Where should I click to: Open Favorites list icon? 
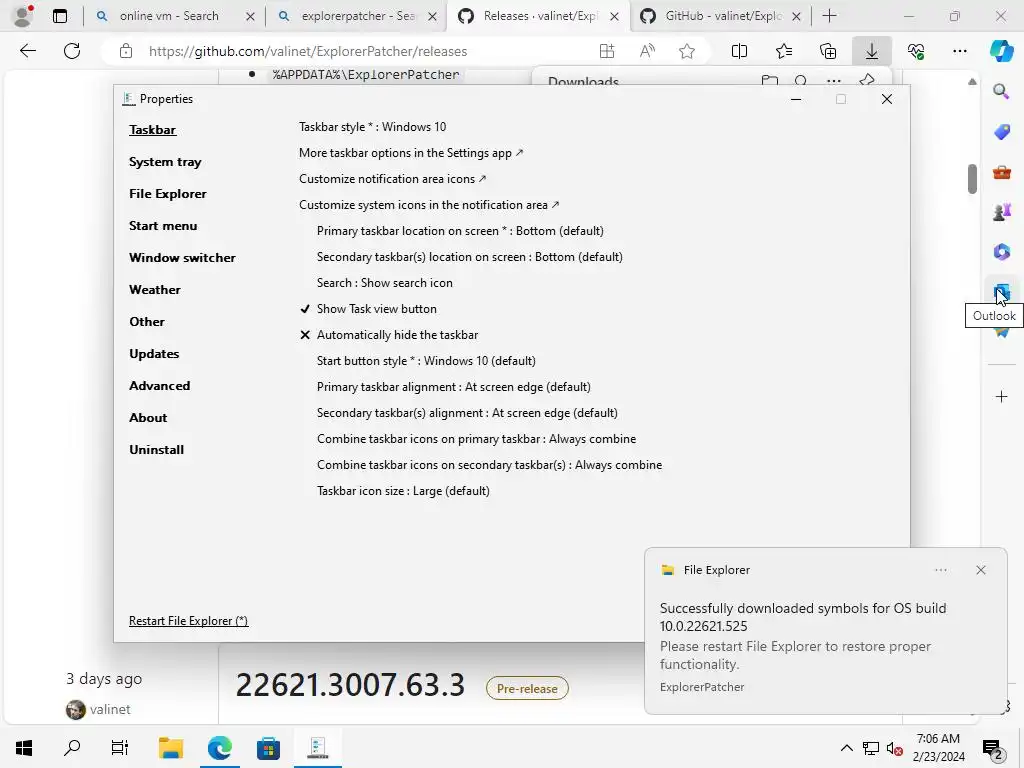pos(784,51)
